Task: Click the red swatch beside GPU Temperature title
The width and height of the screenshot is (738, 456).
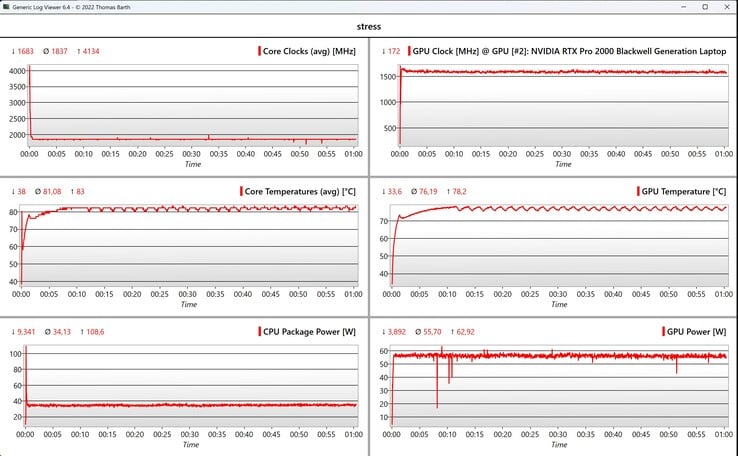Action: click(638, 191)
